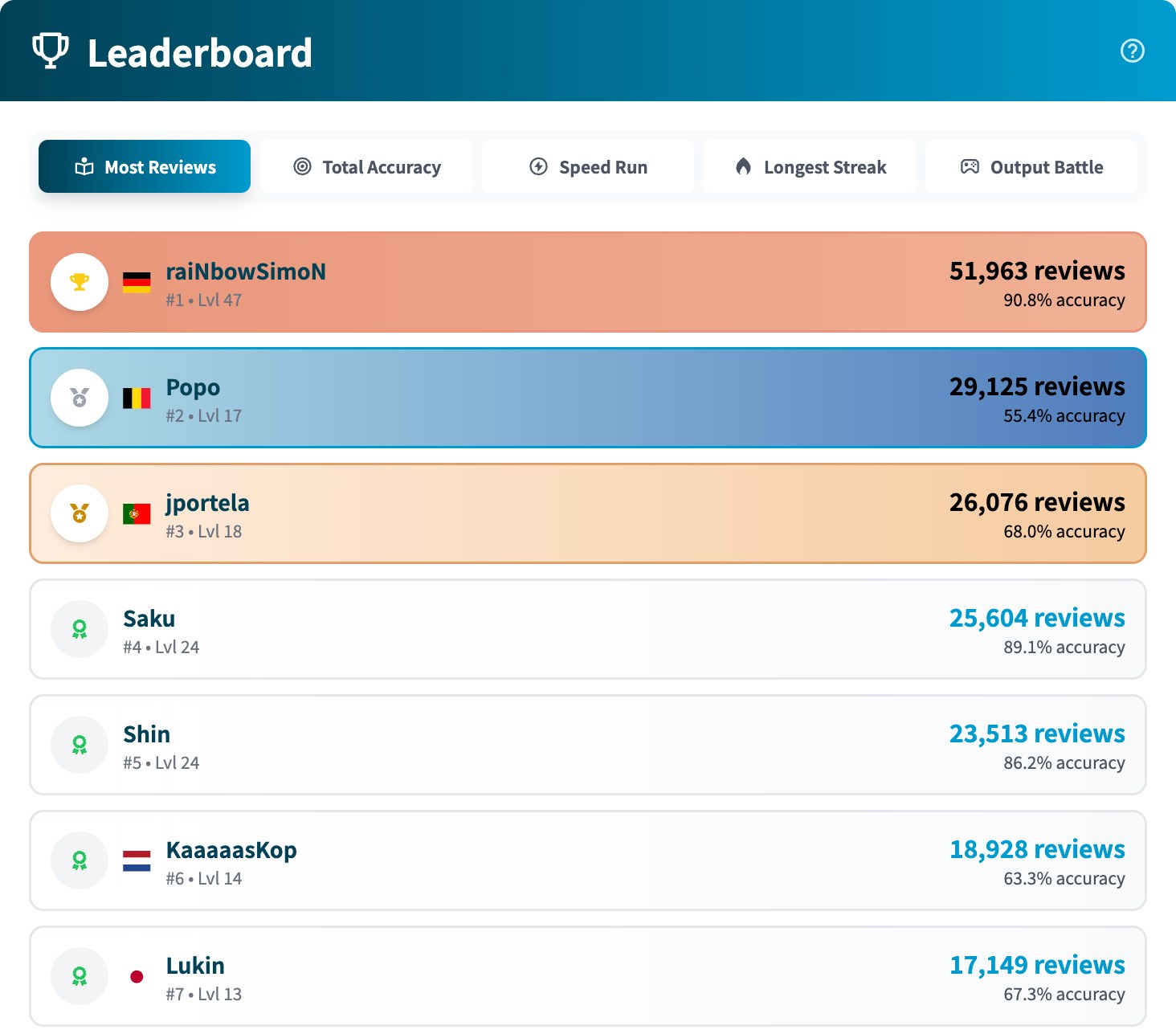Switch to the Output Battle tab

point(1031,166)
